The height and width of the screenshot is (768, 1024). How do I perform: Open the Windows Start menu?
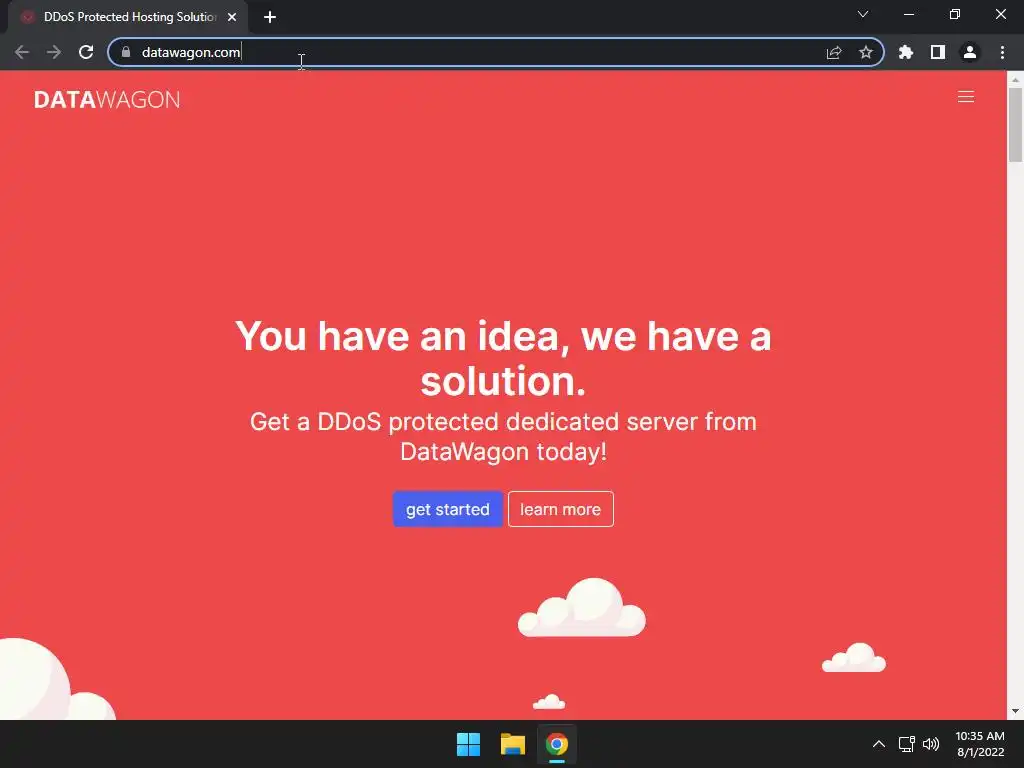pos(468,744)
